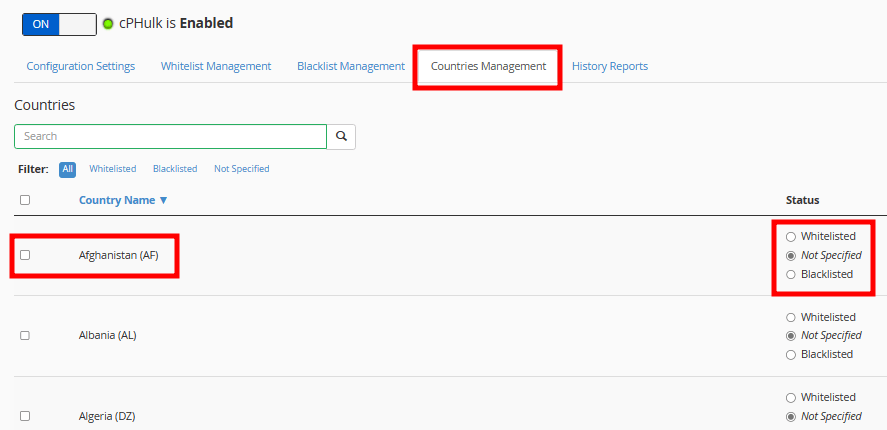Set Afghanistan status to Blacklisted
Screen dimensions: 887x430
tap(791, 274)
